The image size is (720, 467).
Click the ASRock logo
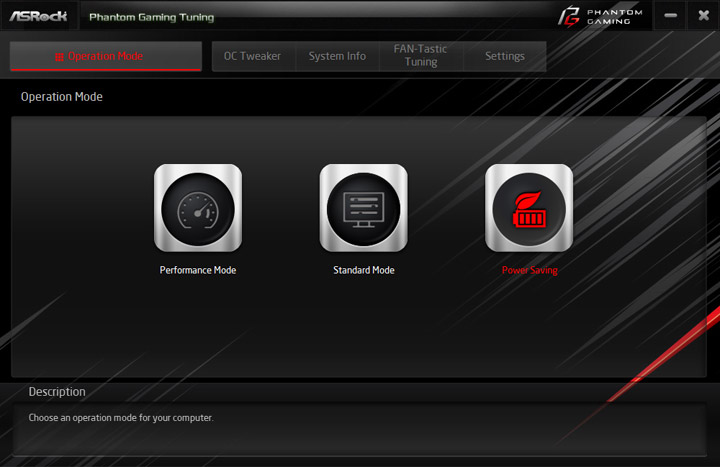[38, 16]
